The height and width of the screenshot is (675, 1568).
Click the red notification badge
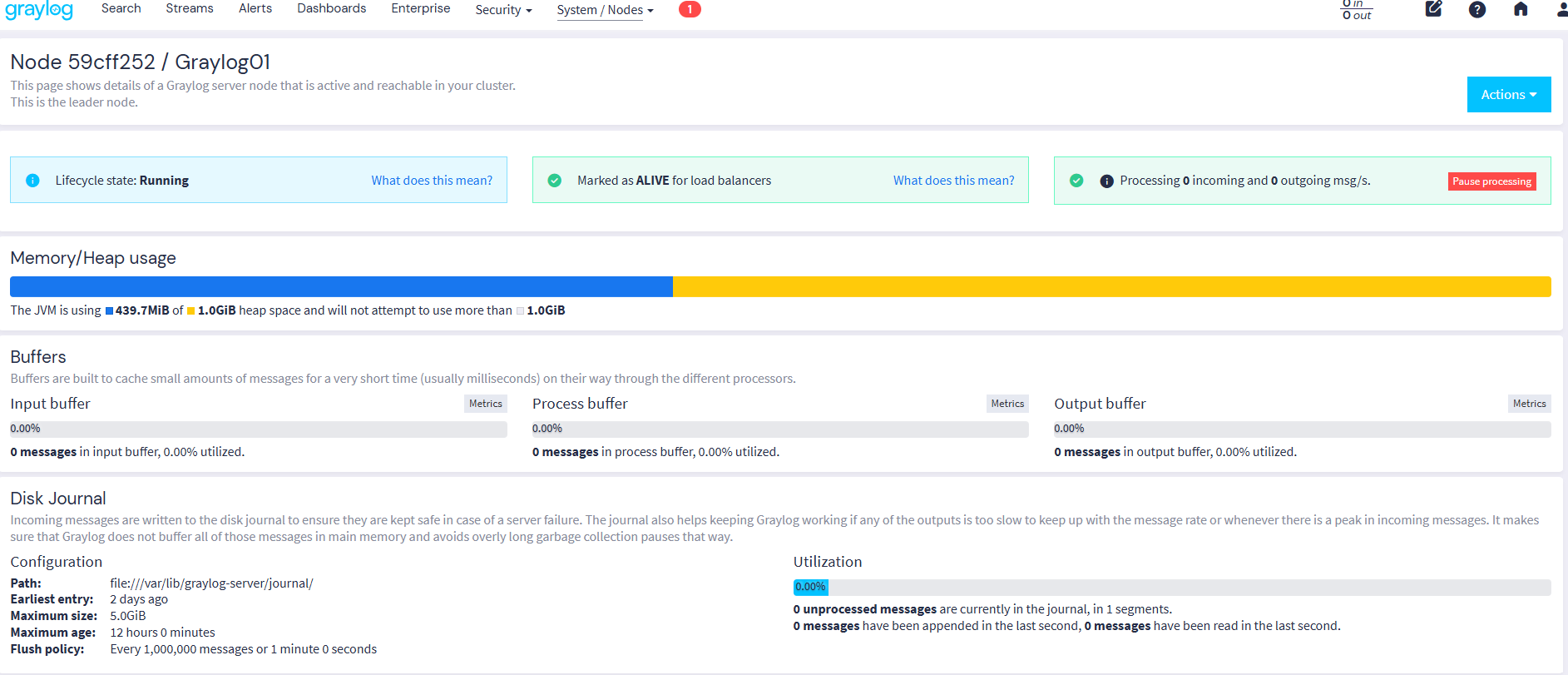click(x=690, y=9)
